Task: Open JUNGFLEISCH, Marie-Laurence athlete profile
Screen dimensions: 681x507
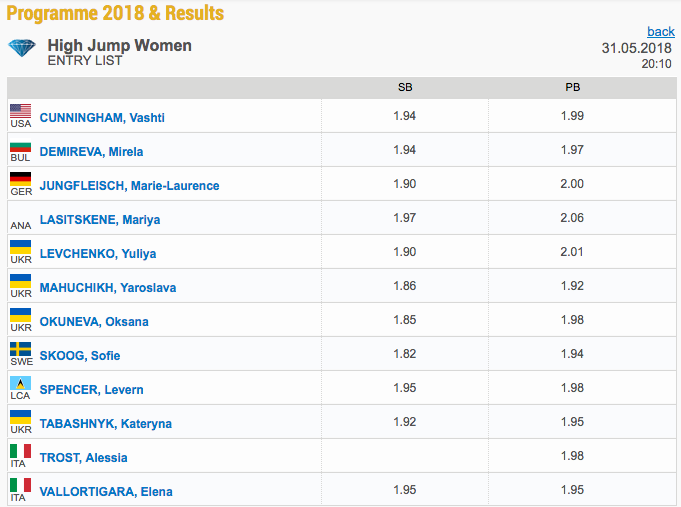Action: point(129,186)
